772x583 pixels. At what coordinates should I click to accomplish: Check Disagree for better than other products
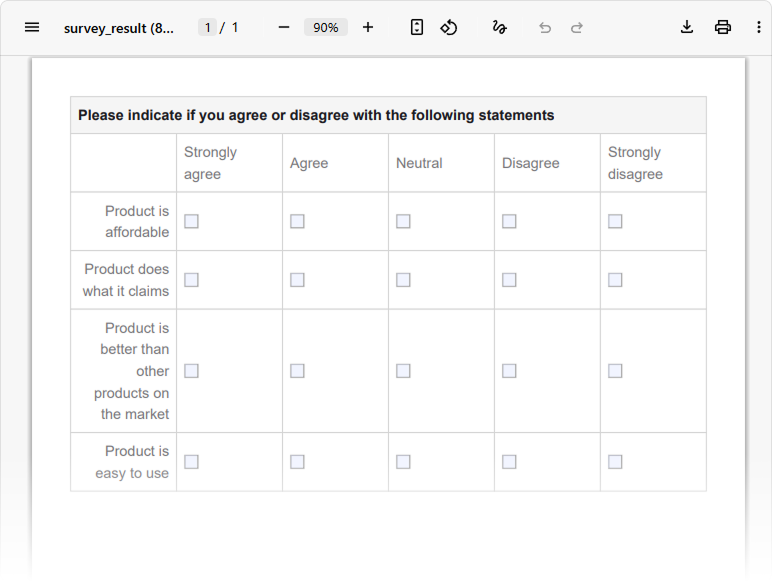509,371
